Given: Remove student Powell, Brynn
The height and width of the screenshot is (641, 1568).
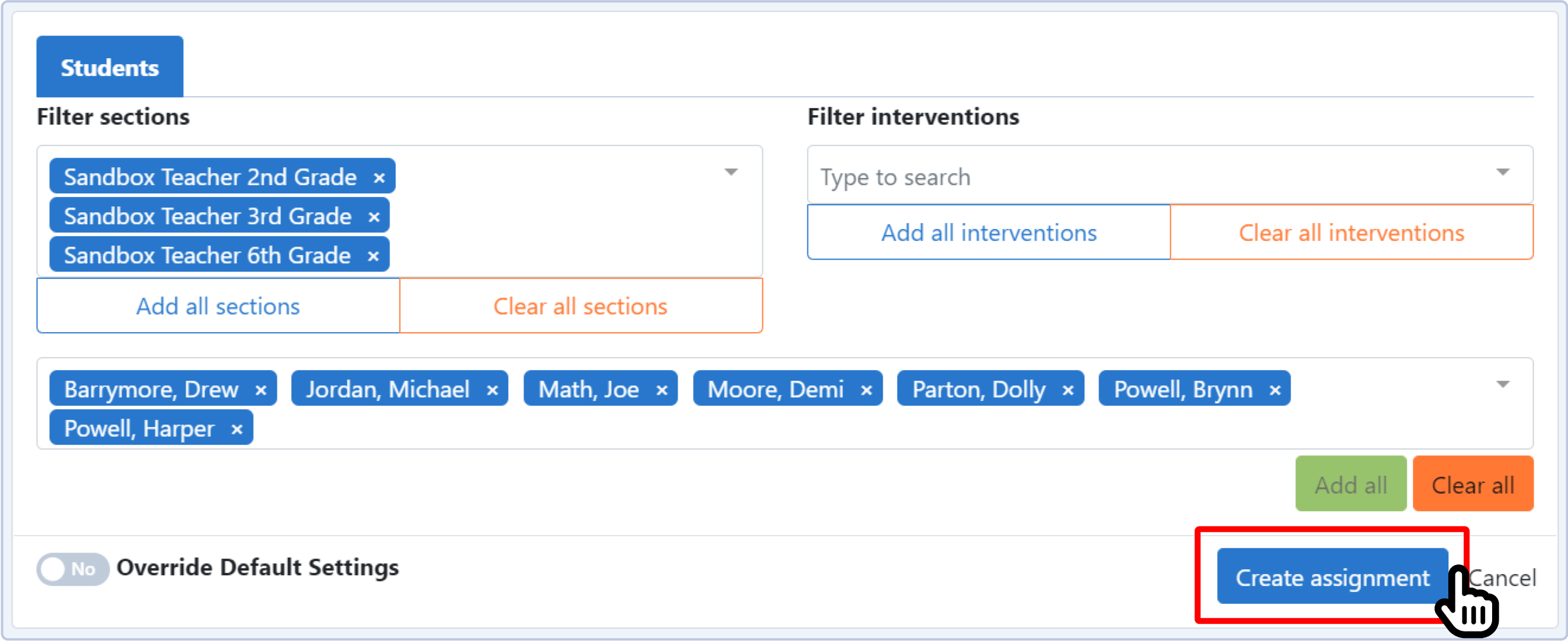Looking at the screenshot, I should coord(1275,390).
